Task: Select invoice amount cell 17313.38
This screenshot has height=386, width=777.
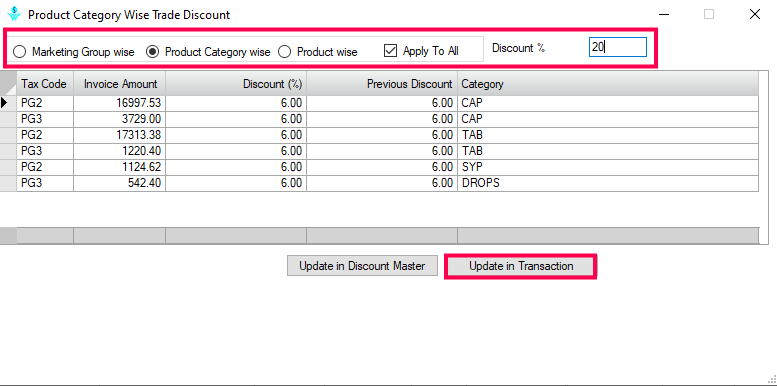Action: 119,135
